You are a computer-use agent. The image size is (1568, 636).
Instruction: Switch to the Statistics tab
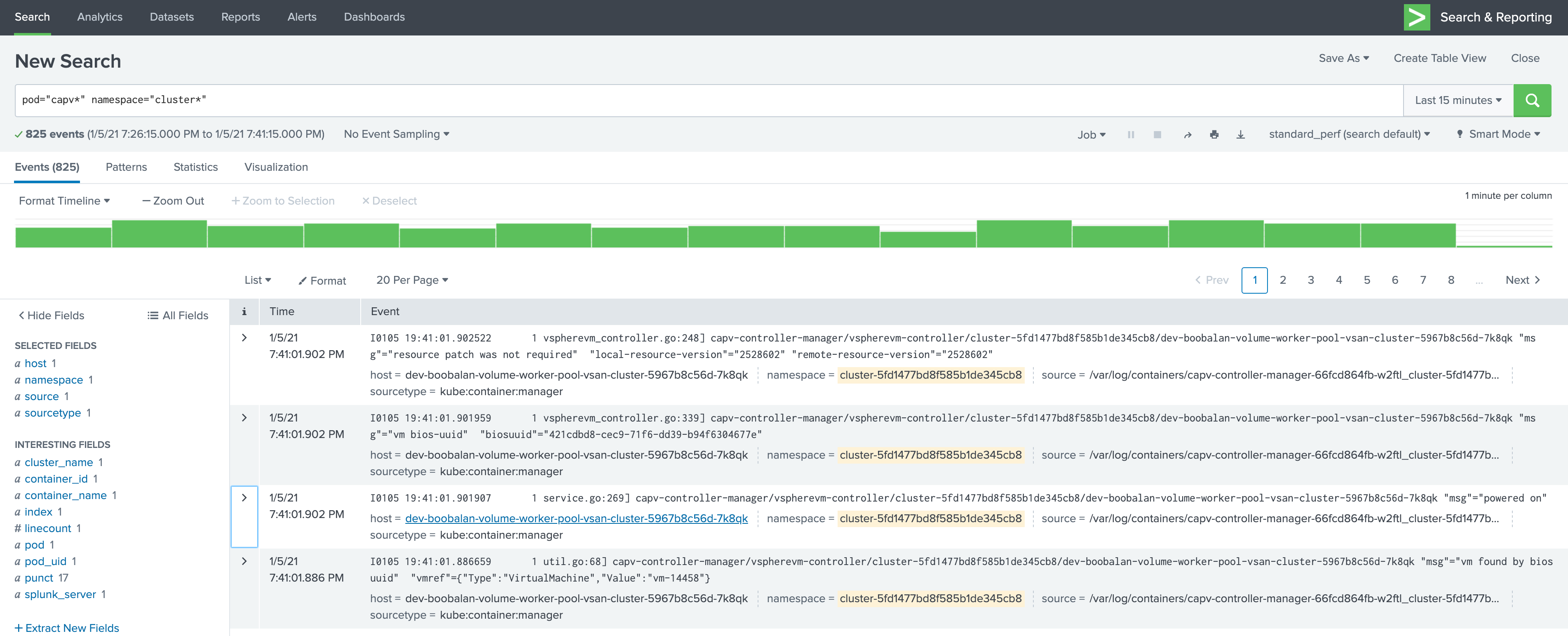[195, 167]
